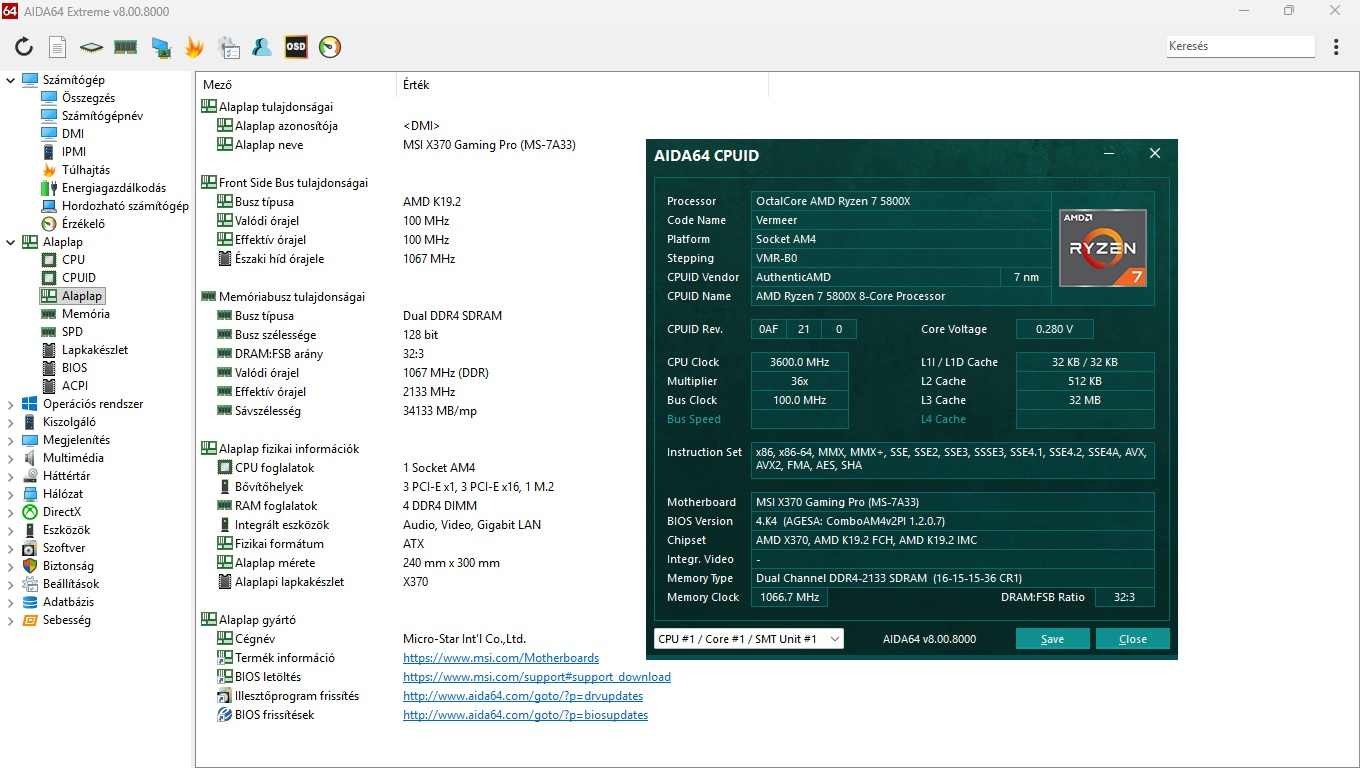Open Érzékelő sensor tree item

click(83, 224)
